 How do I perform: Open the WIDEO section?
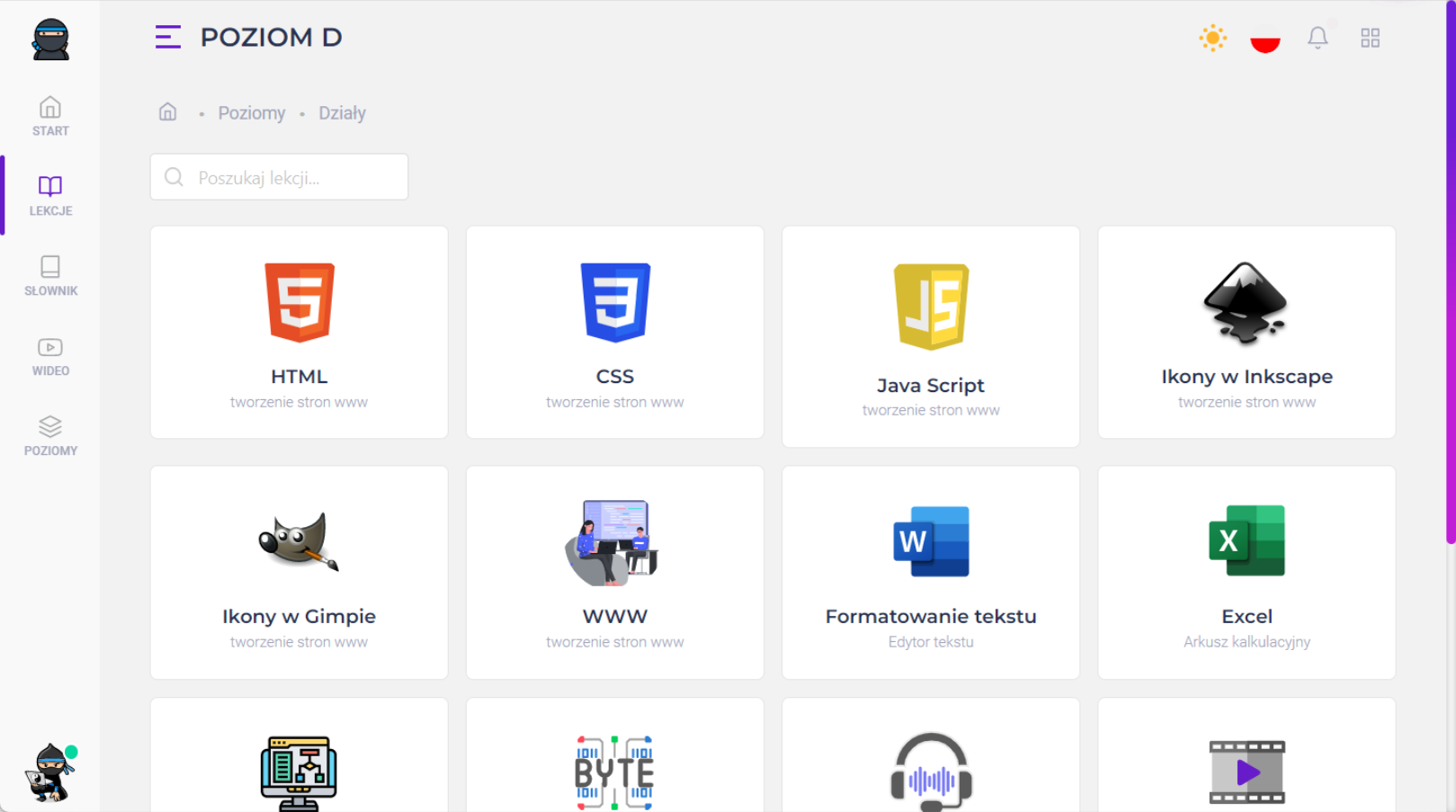pos(50,356)
